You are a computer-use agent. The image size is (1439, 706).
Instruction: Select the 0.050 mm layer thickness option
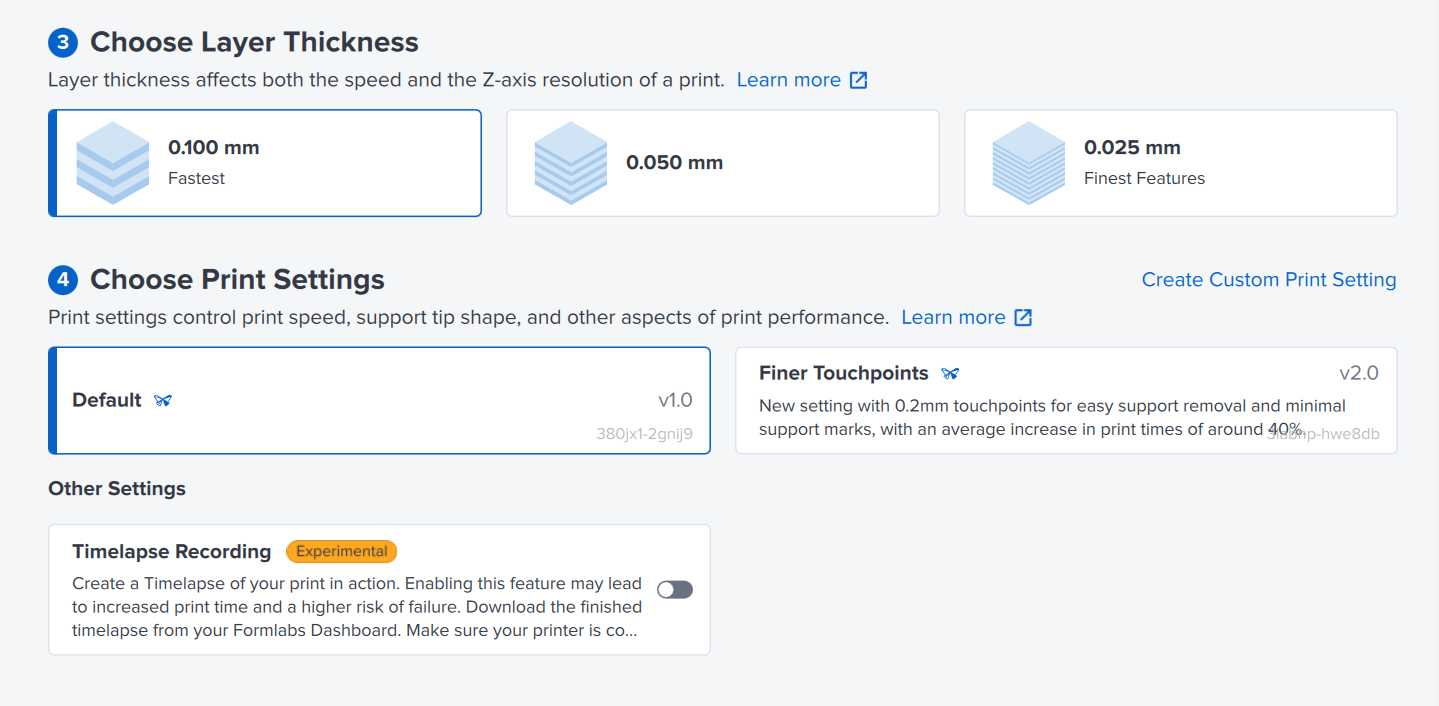point(722,162)
